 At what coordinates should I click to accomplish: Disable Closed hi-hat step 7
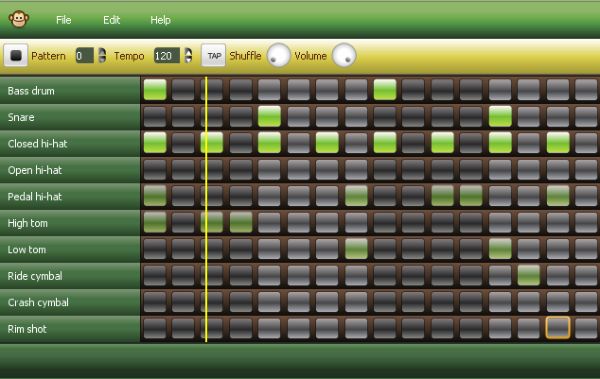[327, 143]
